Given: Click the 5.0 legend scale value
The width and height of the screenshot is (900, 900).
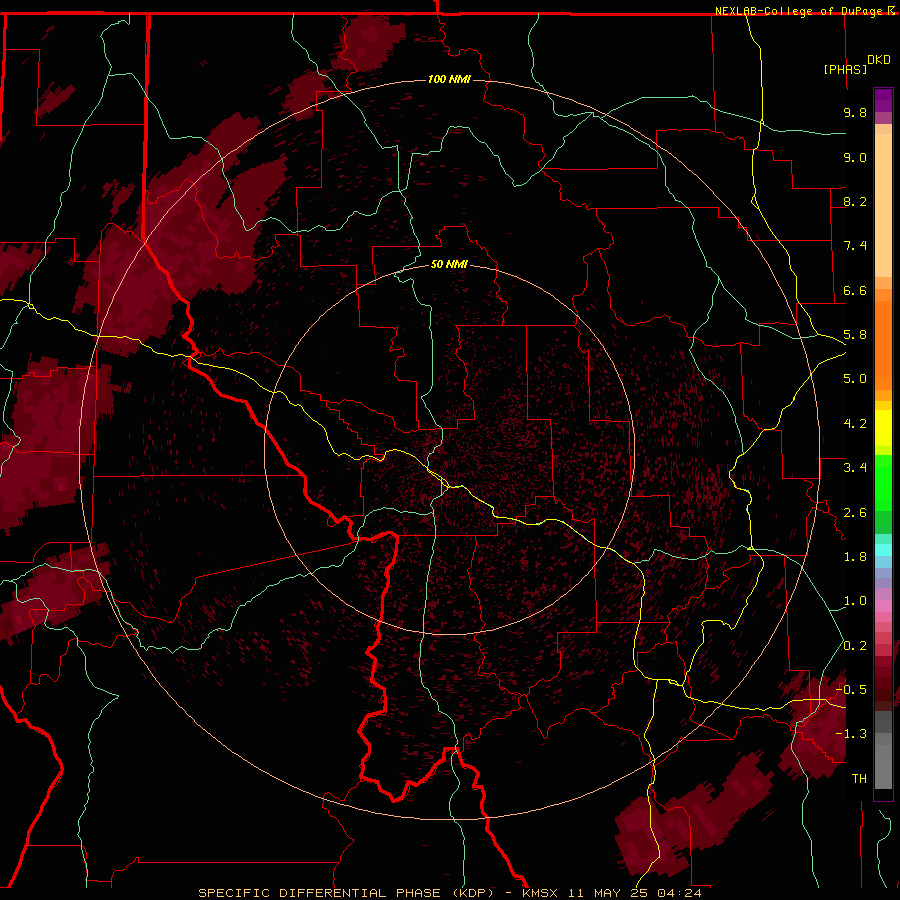Looking at the screenshot, I should (x=855, y=379).
